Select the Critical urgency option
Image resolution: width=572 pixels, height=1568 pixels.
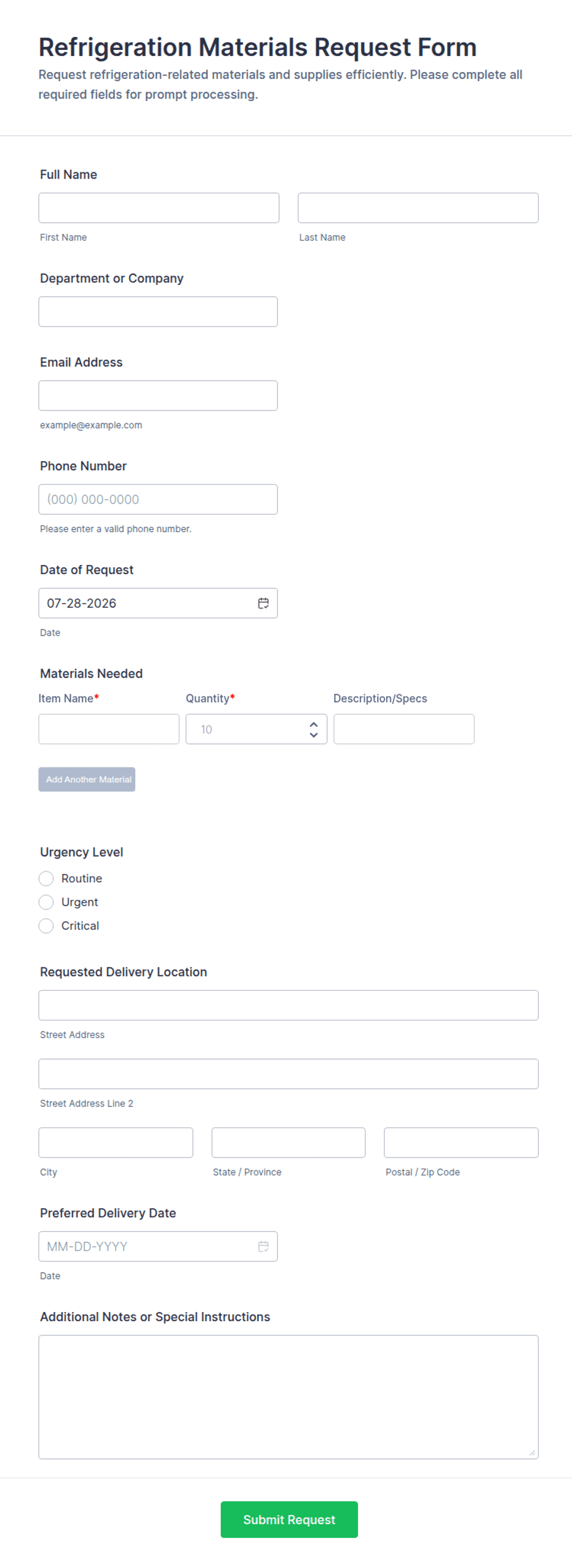tap(46, 926)
